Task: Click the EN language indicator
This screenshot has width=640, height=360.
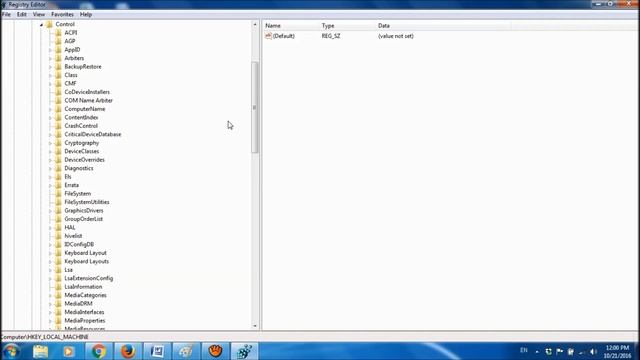Action: click(524, 350)
